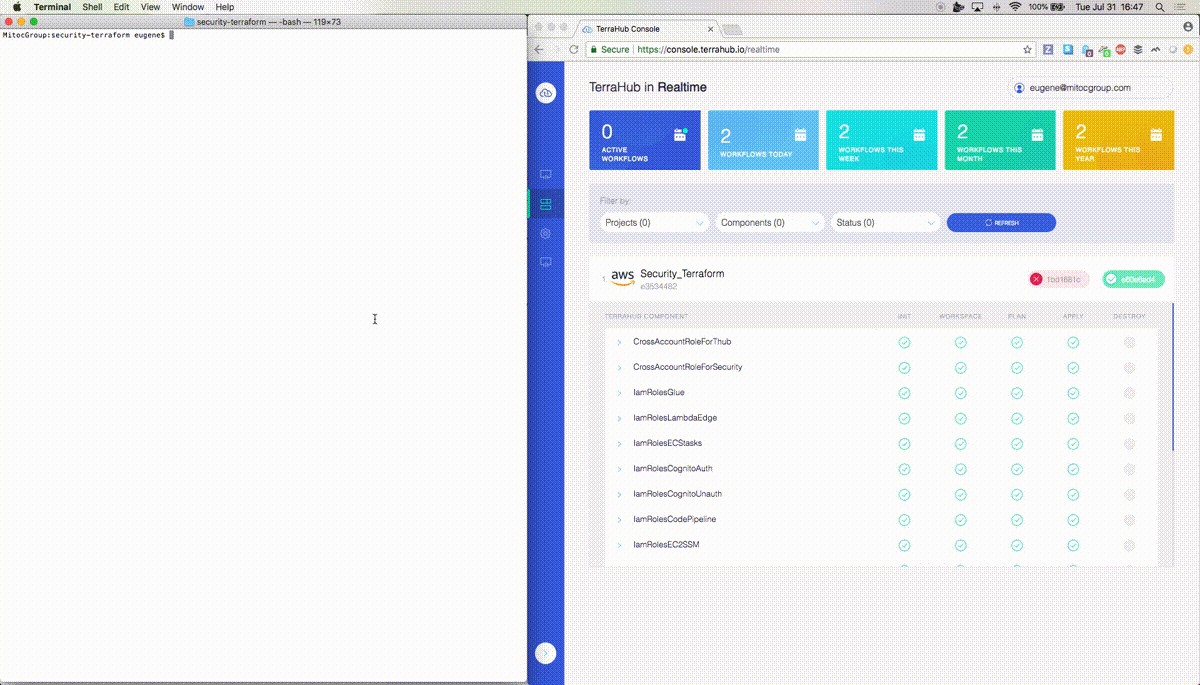Image resolution: width=1200 pixels, height=685 pixels.
Task: Click Apply status check for IamRolesLambdaEdge
Action: pos(1073,418)
